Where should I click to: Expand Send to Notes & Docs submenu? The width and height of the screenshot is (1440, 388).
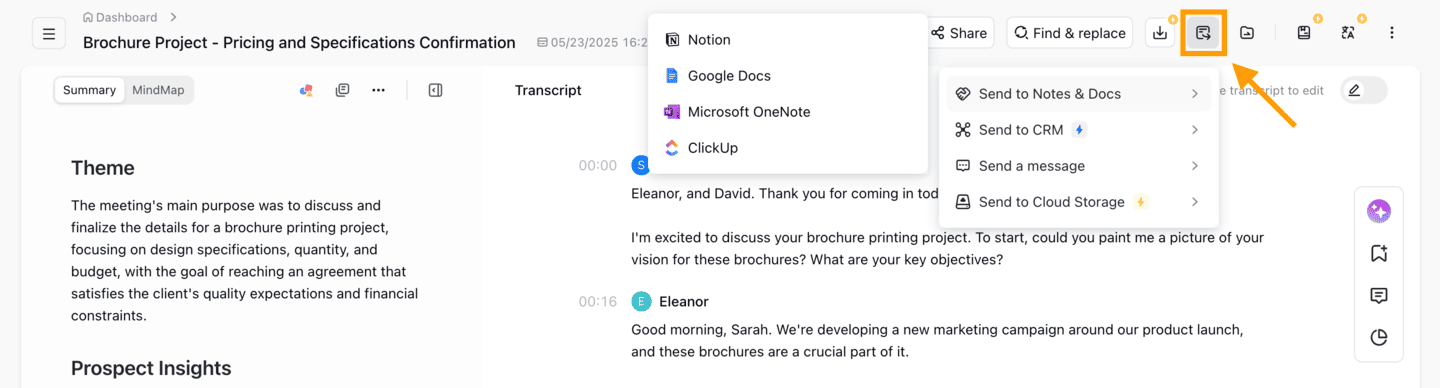[1078, 94]
